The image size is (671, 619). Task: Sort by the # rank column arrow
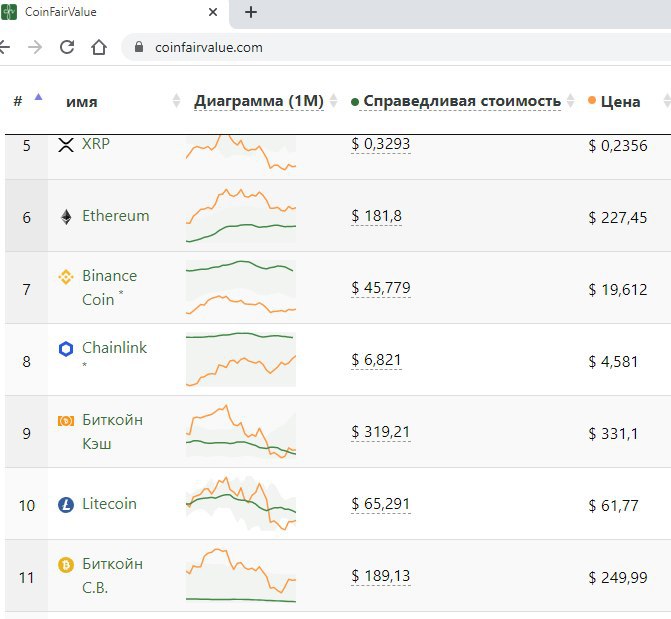[39, 97]
